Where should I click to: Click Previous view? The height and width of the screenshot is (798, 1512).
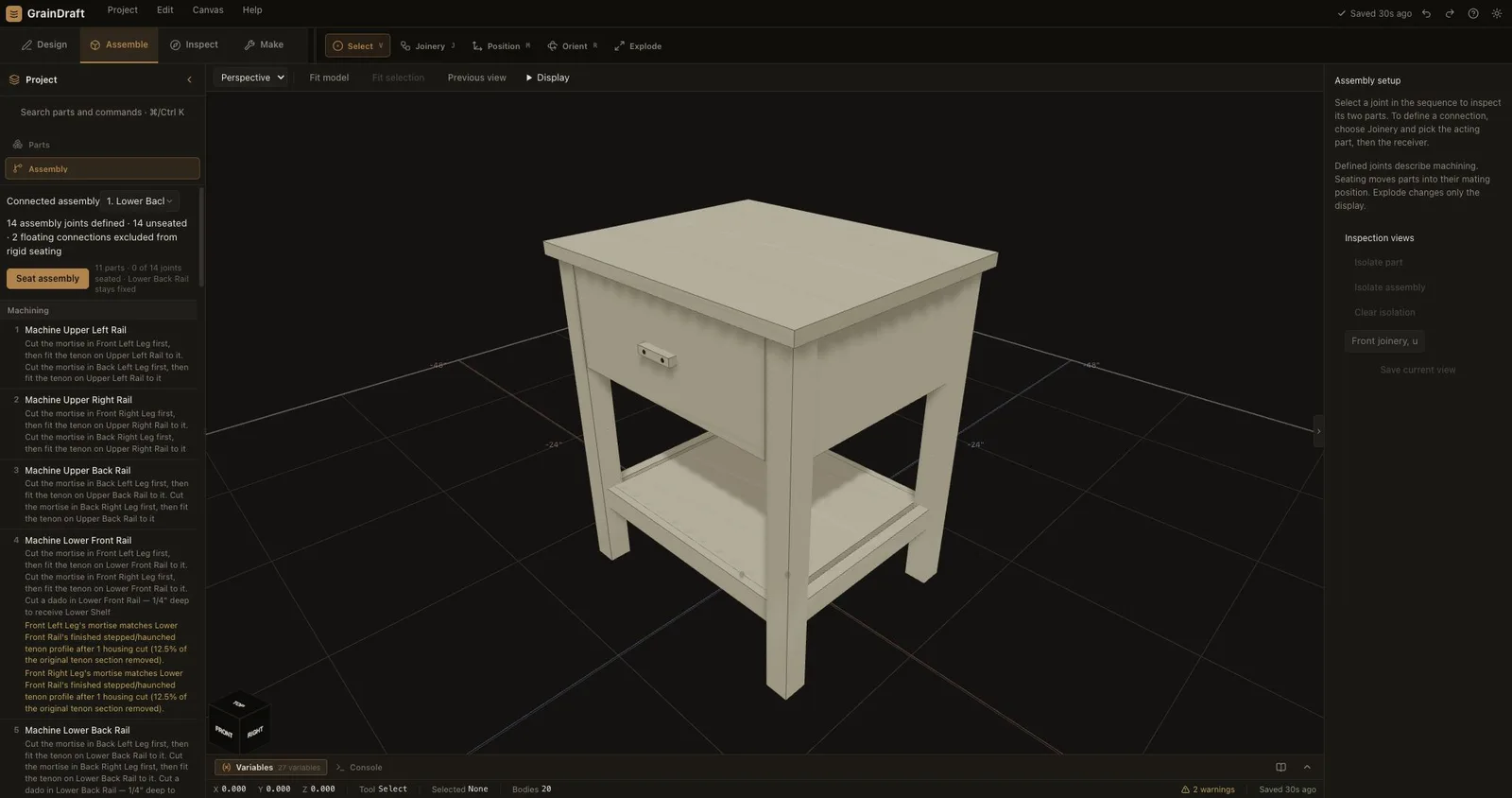tap(476, 78)
